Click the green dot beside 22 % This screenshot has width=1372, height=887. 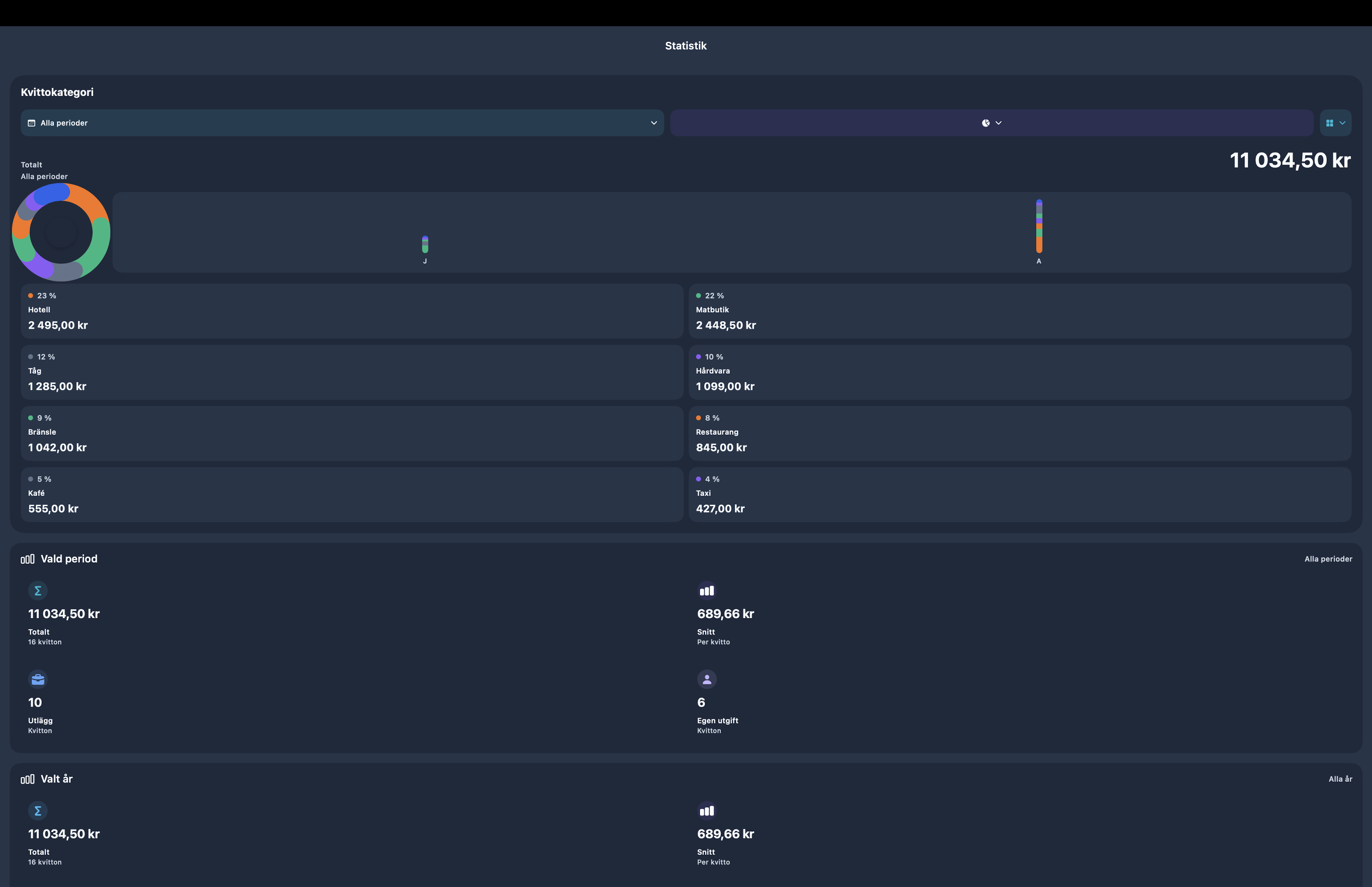(698, 295)
